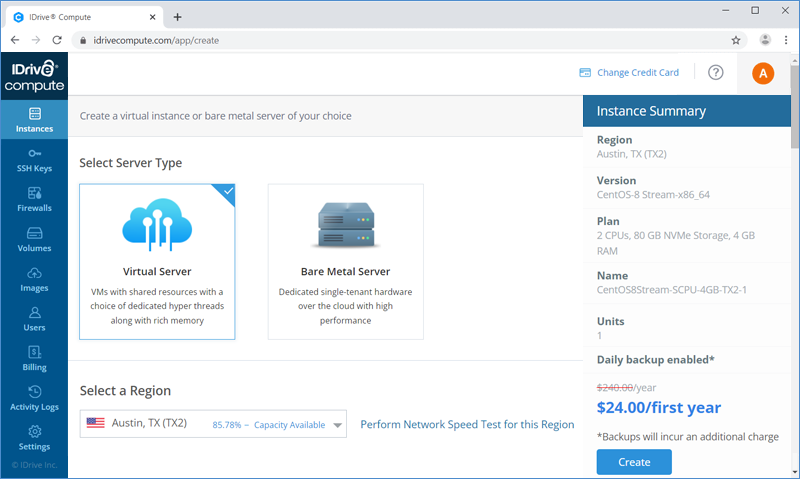Click the credit card icon
Viewport: 800px width, 479px height.
(585, 72)
